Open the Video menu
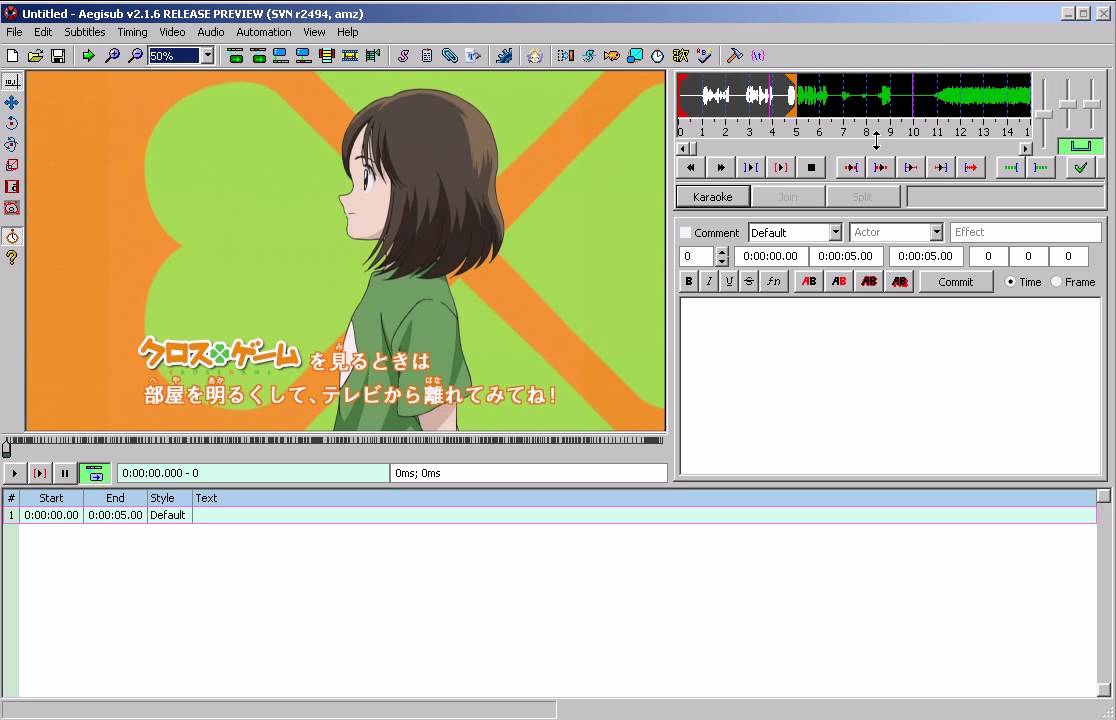 172,32
